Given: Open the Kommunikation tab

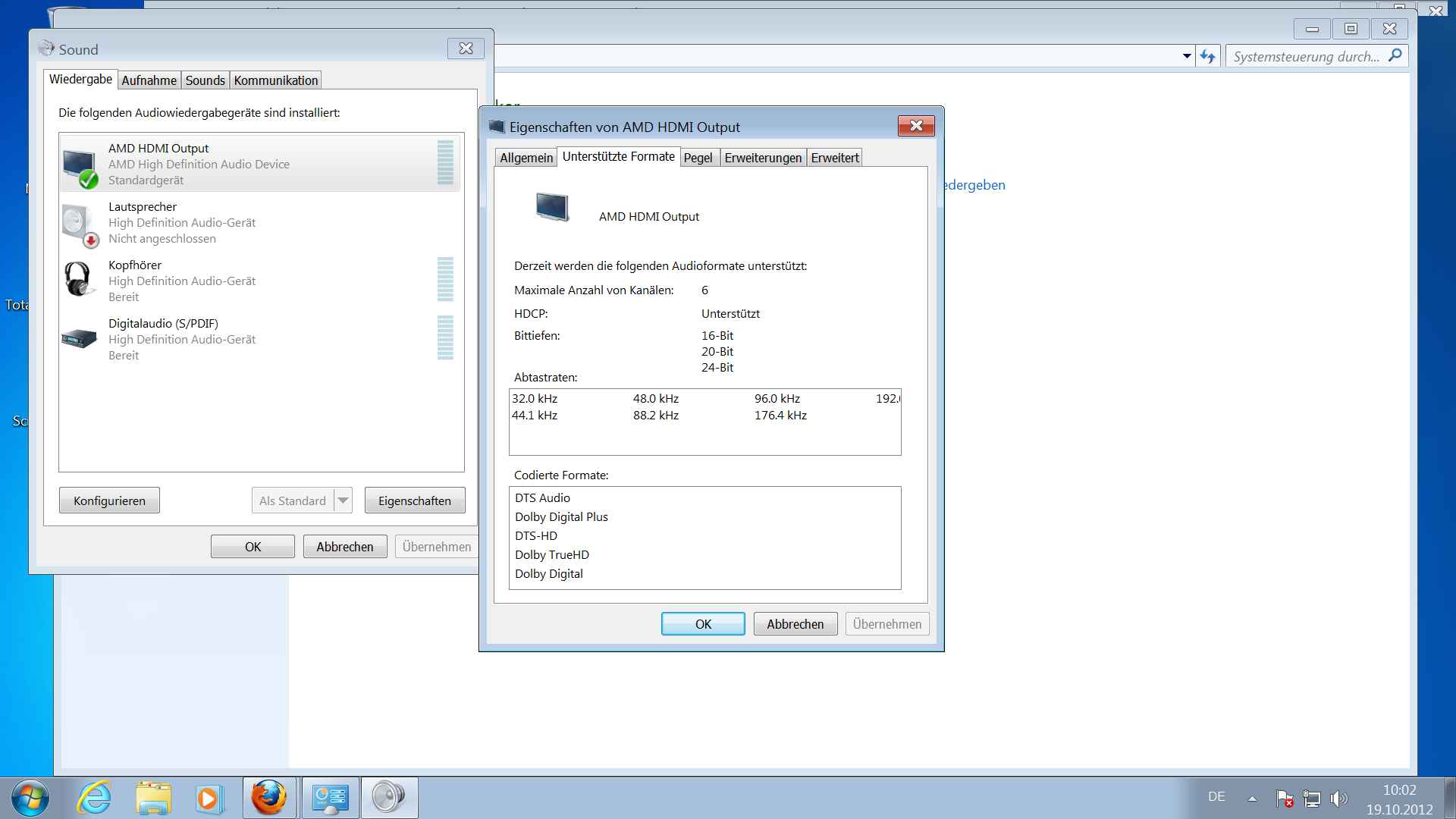Looking at the screenshot, I should (x=275, y=80).
